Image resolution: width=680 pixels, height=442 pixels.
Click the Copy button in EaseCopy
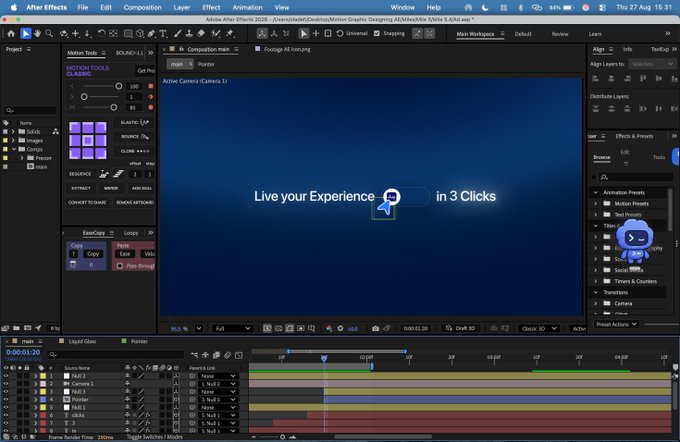[x=93, y=254]
